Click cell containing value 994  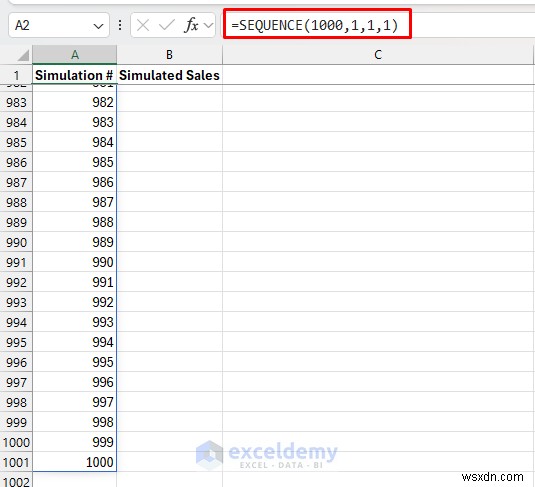tap(75, 342)
